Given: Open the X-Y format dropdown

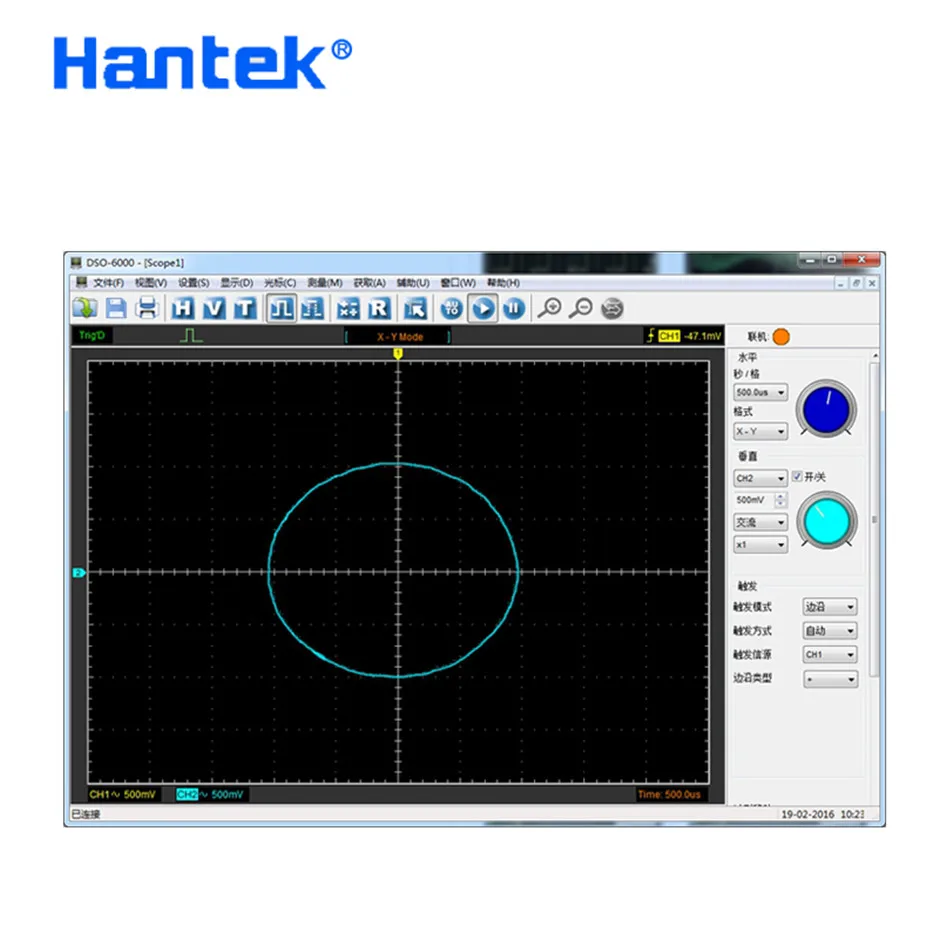Looking at the screenshot, I should [x=761, y=431].
